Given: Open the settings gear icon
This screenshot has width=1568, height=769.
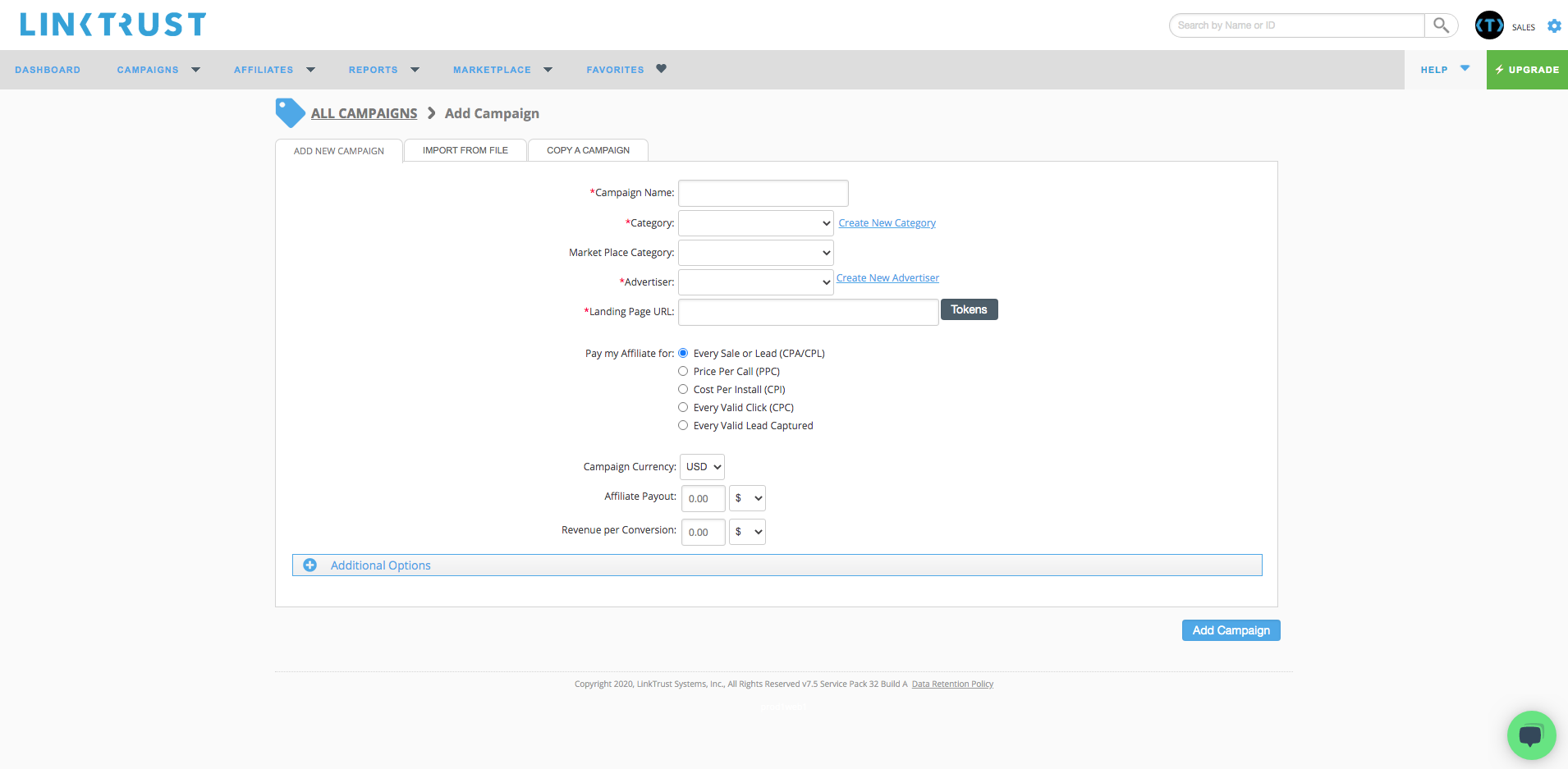Looking at the screenshot, I should (1554, 26).
